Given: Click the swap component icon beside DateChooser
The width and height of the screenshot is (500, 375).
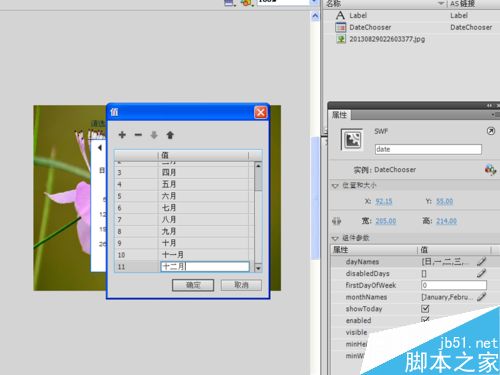Looking at the screenshot, I should [490, 170].
